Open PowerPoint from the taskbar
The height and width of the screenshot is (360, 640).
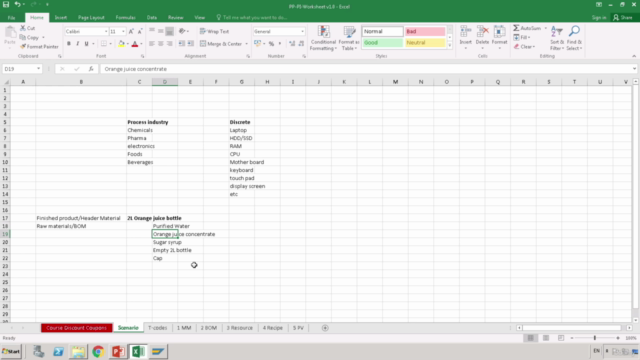[x=118, y=351]
